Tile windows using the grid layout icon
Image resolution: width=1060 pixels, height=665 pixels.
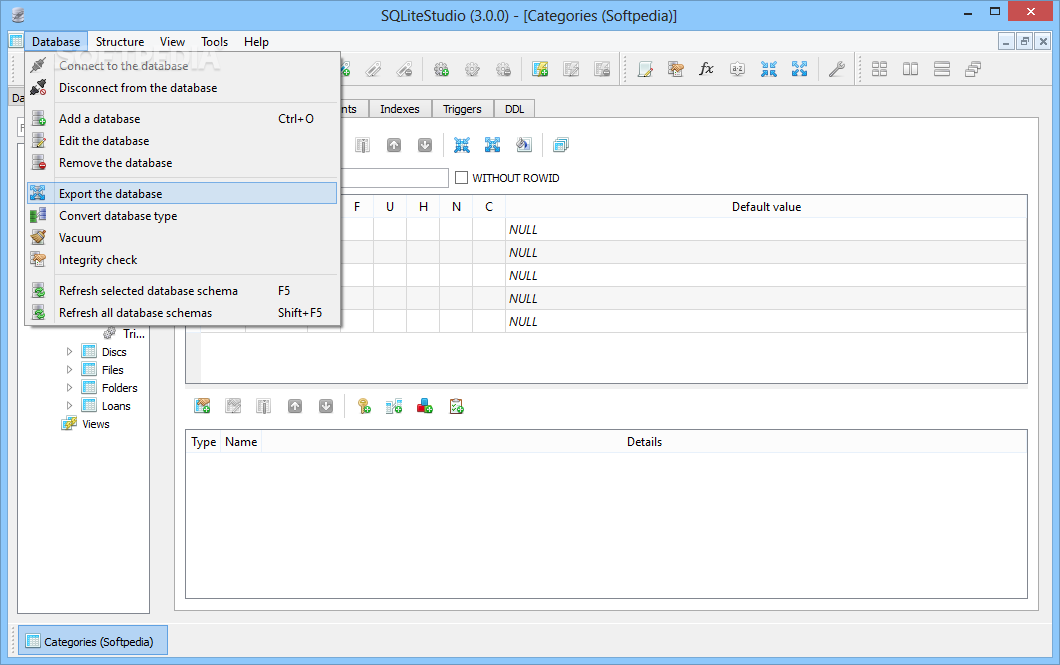[880, 69]
